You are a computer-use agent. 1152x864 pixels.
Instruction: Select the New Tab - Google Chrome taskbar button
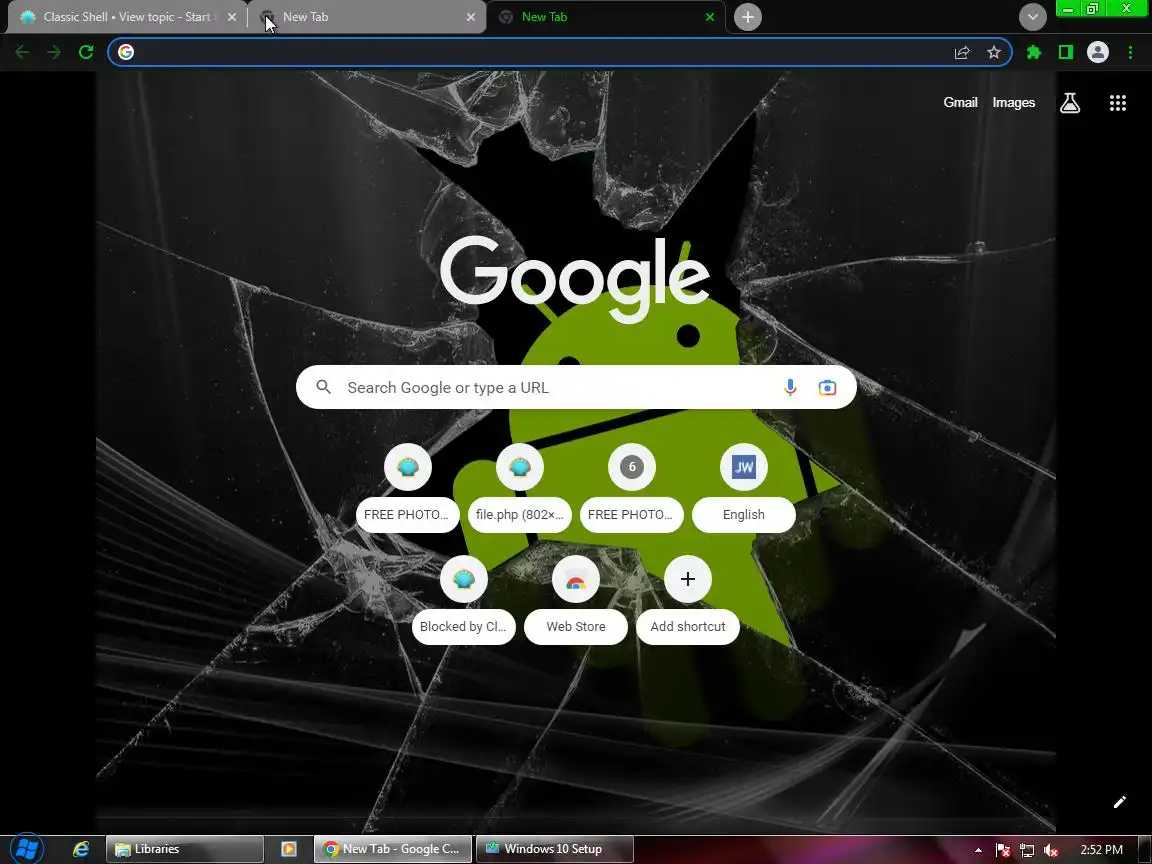tap(393, 849)
